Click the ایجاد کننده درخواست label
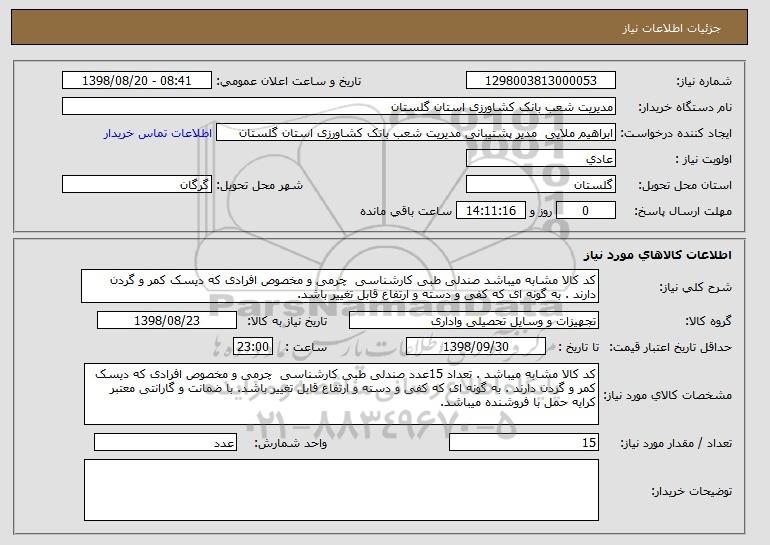 click(x=676, y=134)
